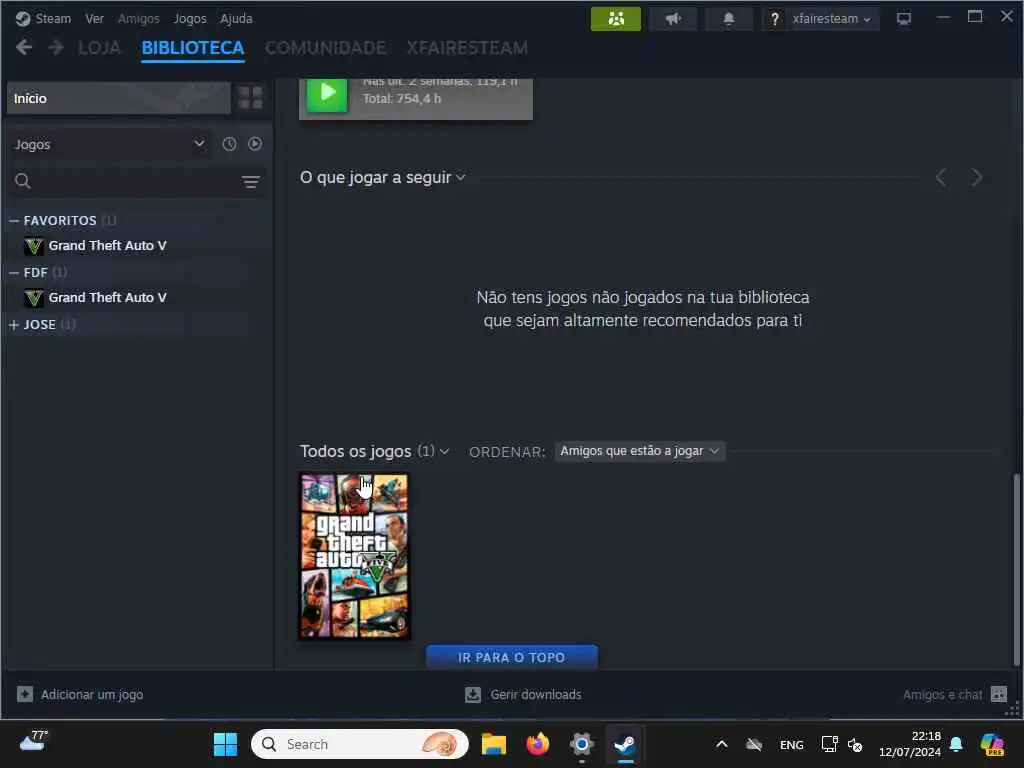Toggle the ready to play icon
Image resolution: width=1024 pixels, height=768 pixels.
click(255, 144)
